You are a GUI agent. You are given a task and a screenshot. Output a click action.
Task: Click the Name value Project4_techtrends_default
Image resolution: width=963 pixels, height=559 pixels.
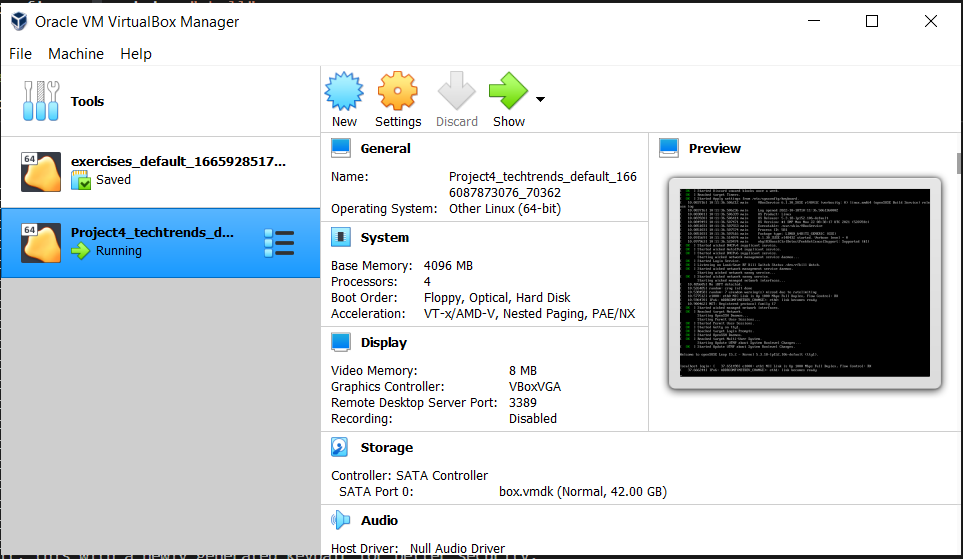pos(542,185)
